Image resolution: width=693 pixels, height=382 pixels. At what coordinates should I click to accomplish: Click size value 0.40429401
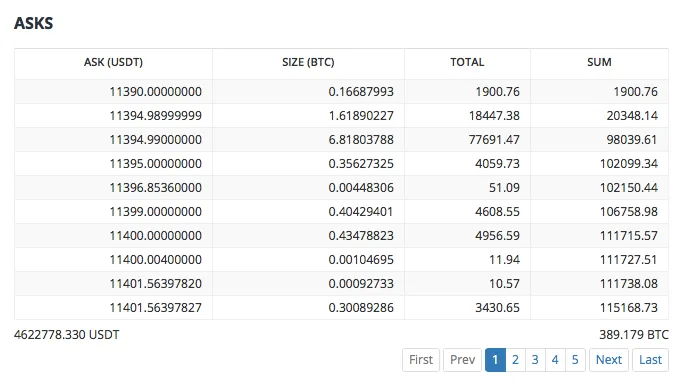tap(361, 211)
